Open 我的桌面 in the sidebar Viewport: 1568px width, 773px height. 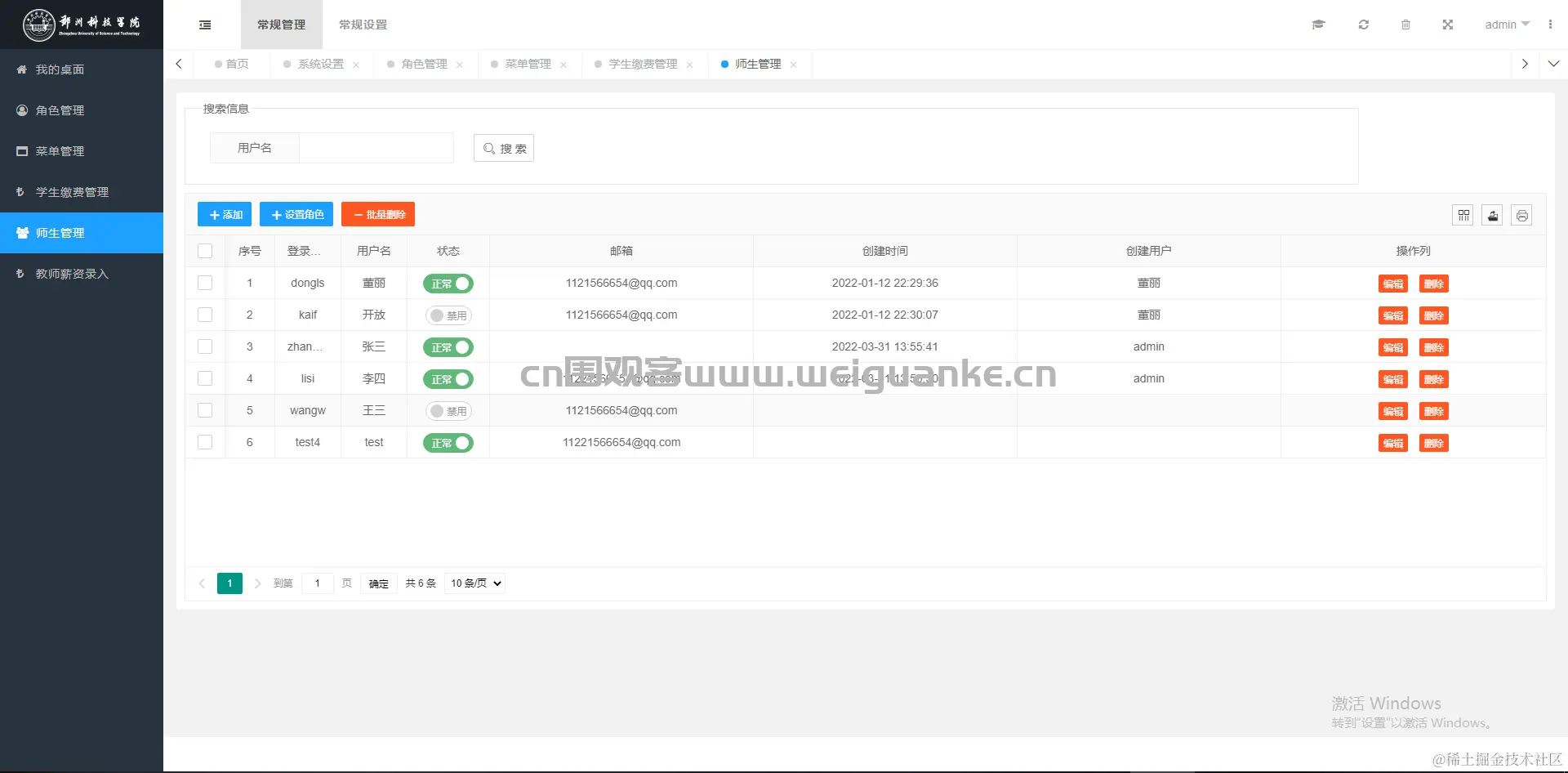[x=82, y=69]
